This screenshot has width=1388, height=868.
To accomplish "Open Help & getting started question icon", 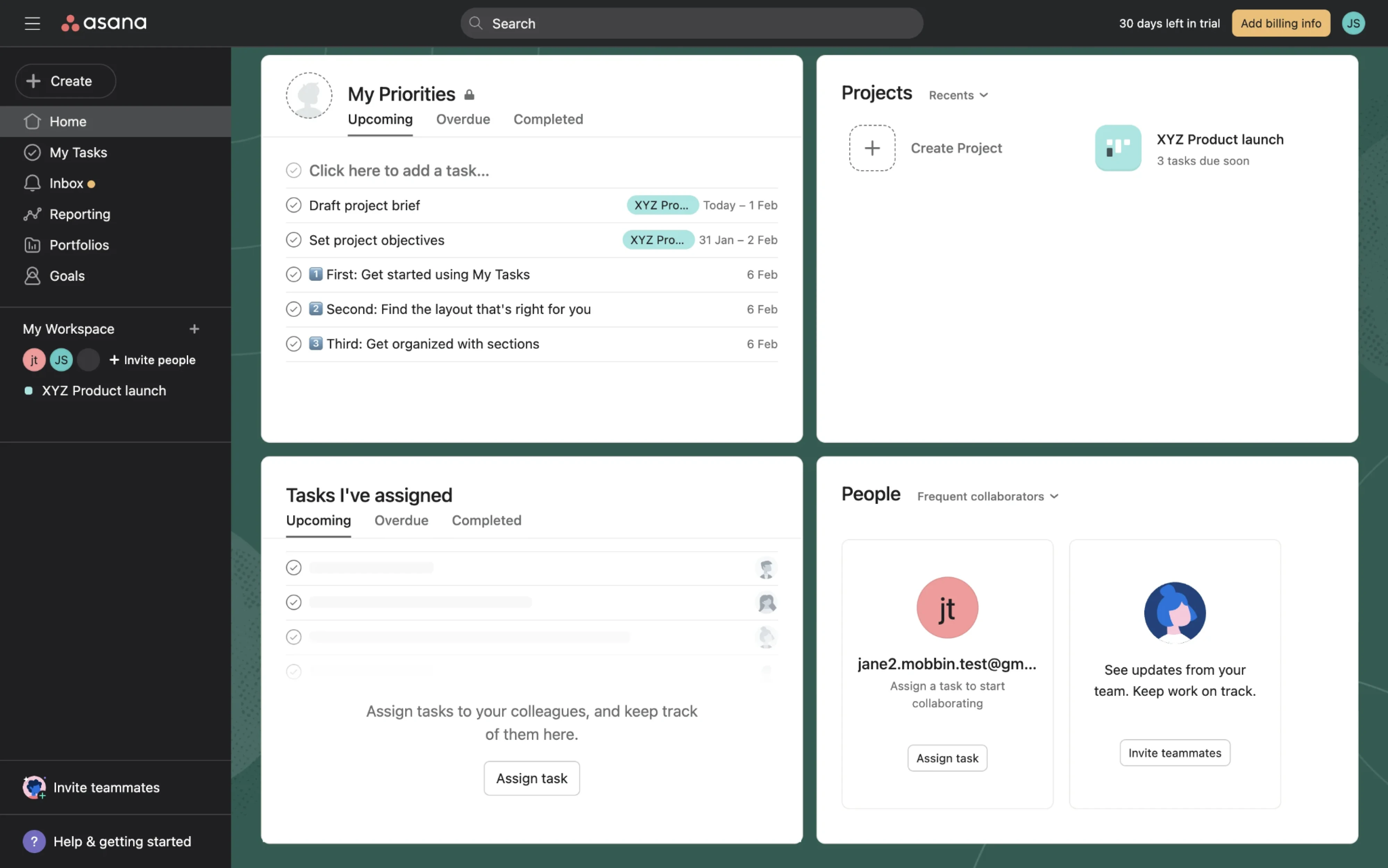I will click(34, 841).
